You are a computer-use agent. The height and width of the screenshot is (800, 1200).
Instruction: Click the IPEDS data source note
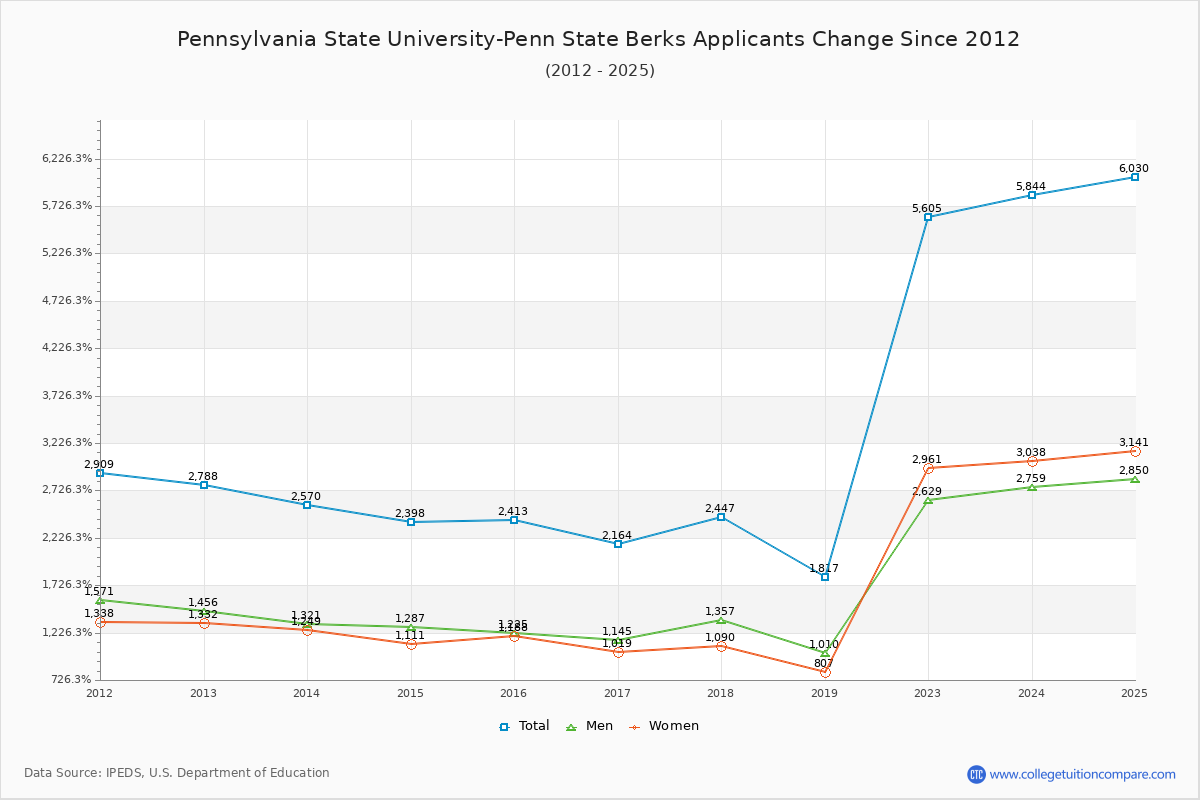coord(177,773)
